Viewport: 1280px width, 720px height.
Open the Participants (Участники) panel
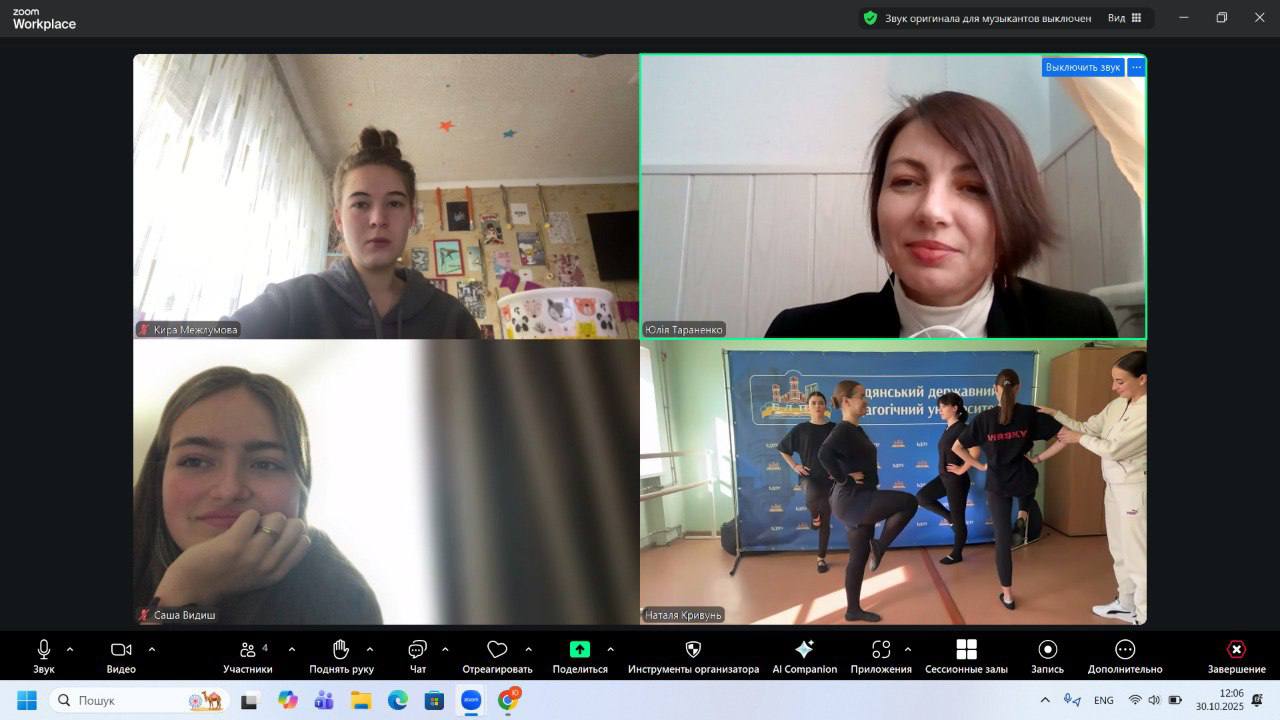point(248,656)
